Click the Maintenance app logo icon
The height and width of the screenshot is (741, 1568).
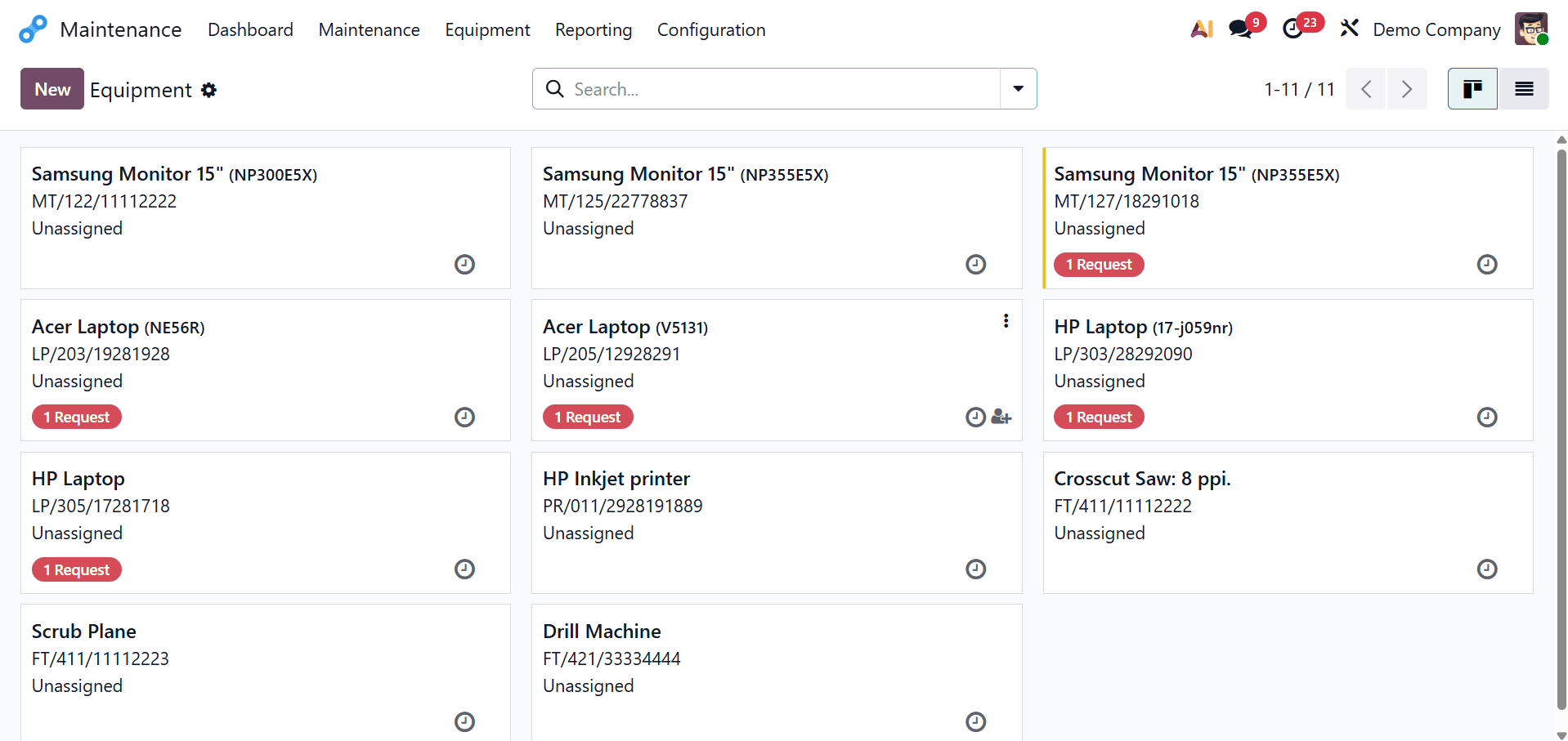(33, 29)
